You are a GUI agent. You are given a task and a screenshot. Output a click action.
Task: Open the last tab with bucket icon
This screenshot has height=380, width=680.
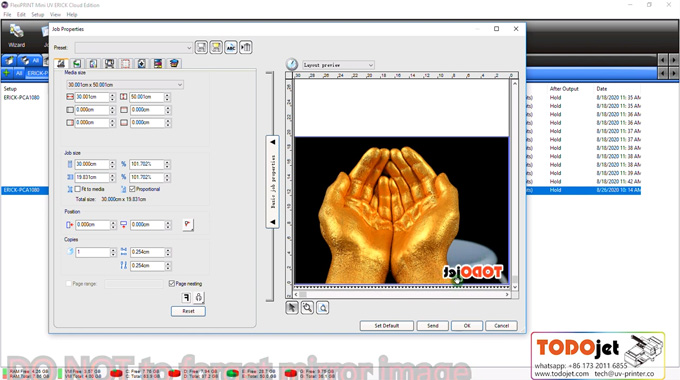click(174, 63)
